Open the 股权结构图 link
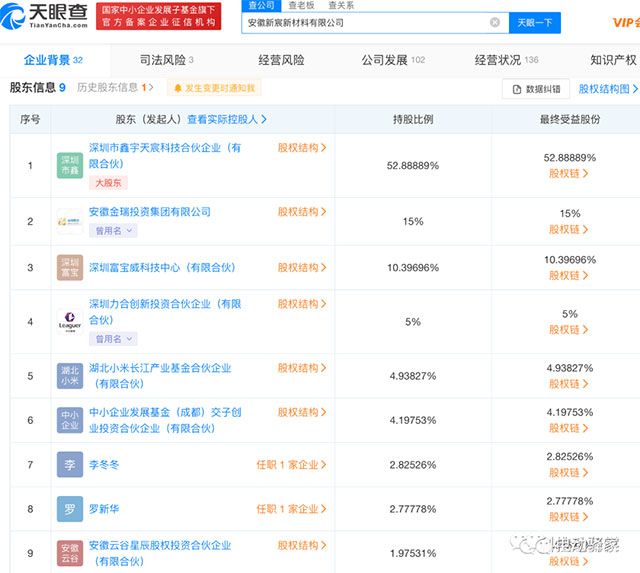Viewport: 640px width, 573px height. 608,89
